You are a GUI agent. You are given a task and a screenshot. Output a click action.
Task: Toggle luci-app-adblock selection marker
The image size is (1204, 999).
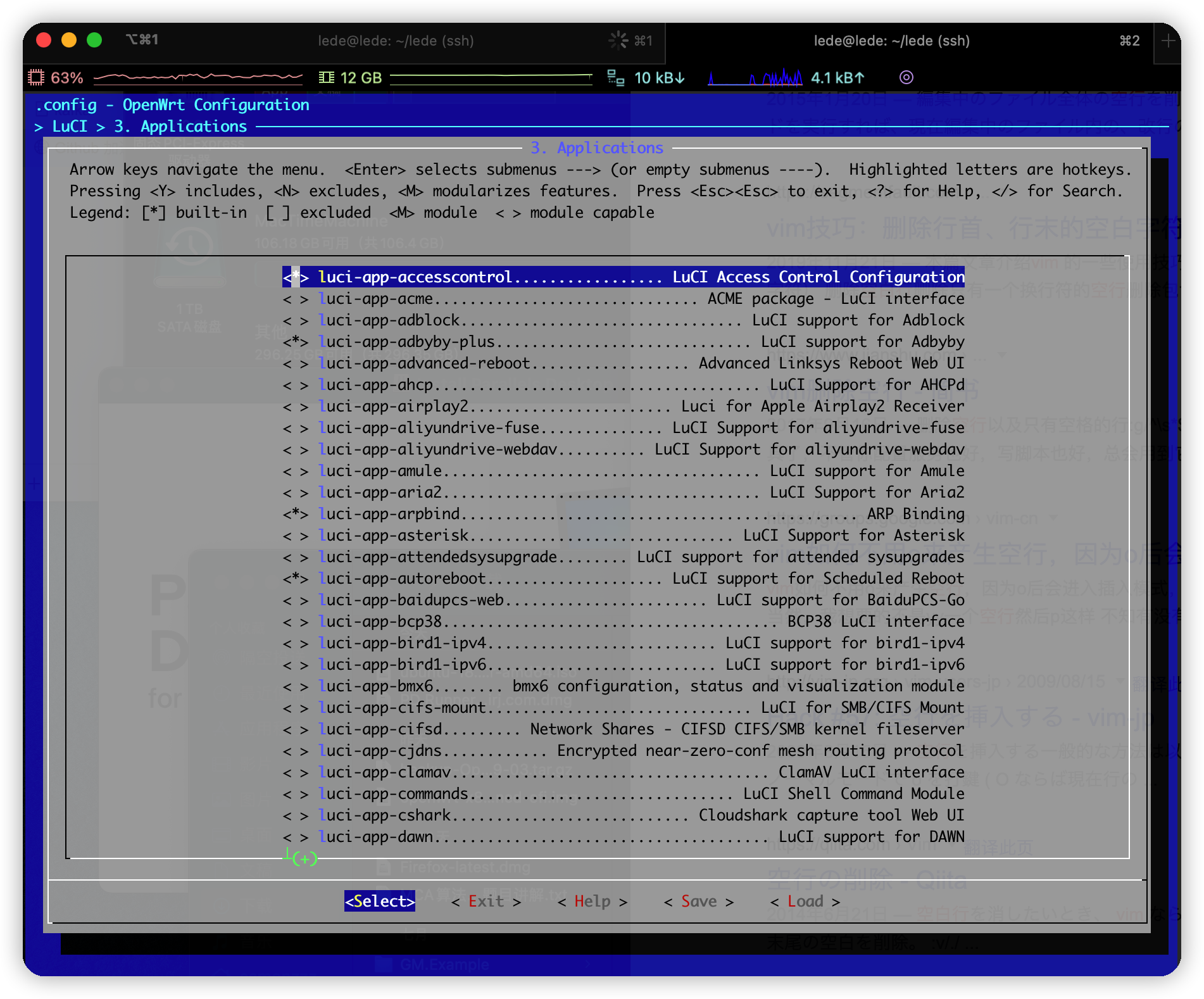(x=296, y=320)
